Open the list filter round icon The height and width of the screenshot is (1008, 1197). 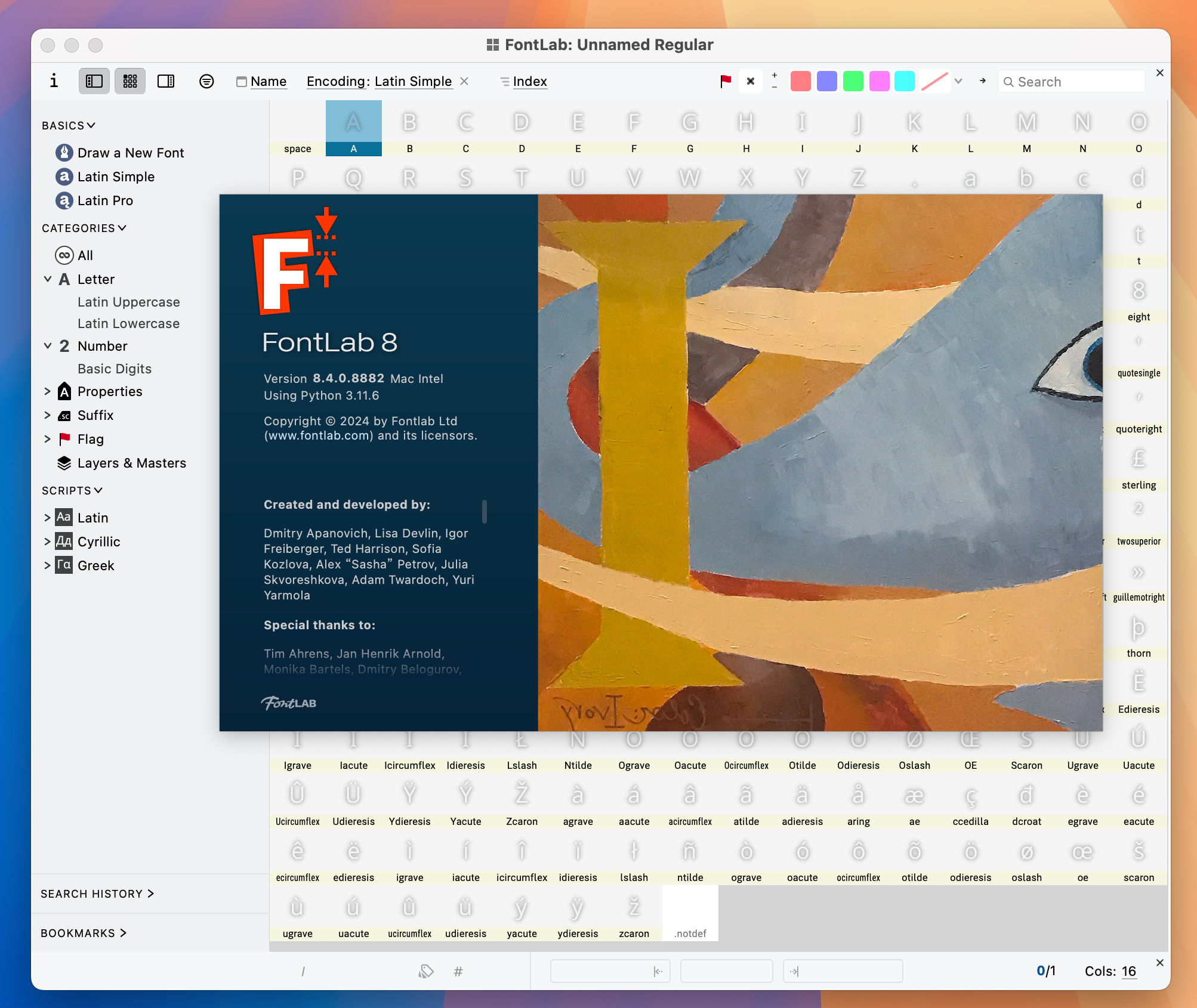pos(206,81)
